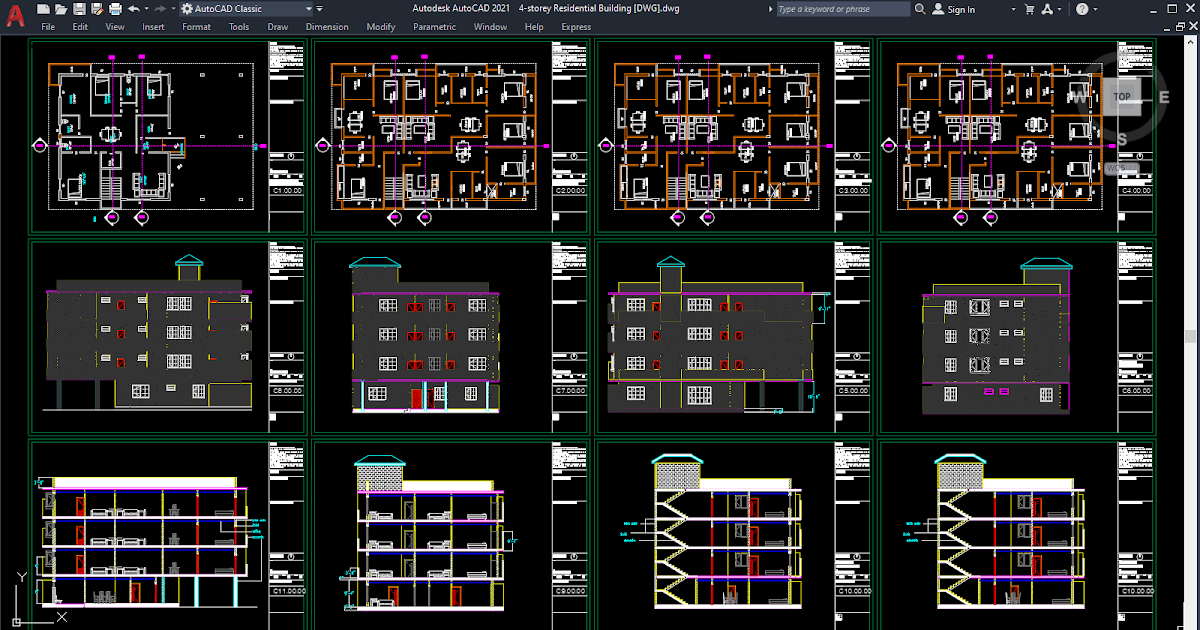The image size is (1200, 630).
Task: Open help via question mark icon
Action: (x=1081, y=9)
